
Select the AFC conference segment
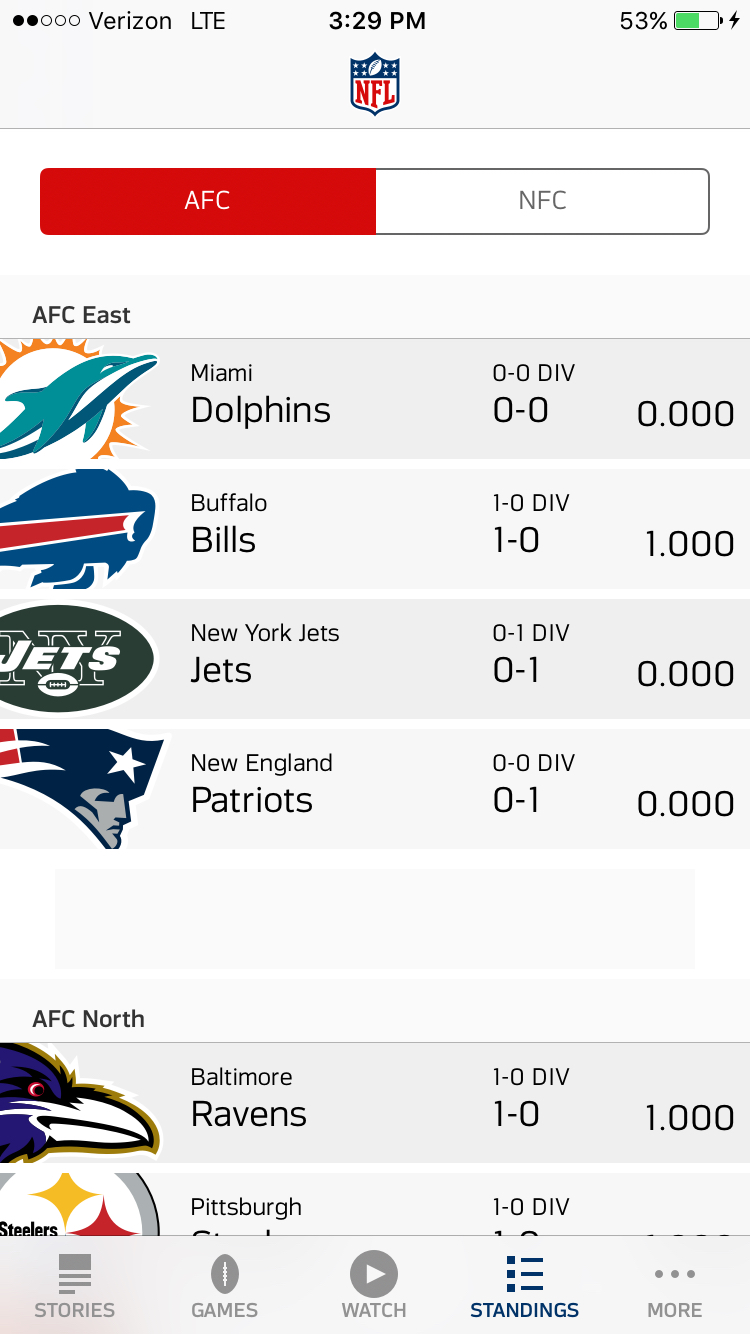(x=208, y=201)
